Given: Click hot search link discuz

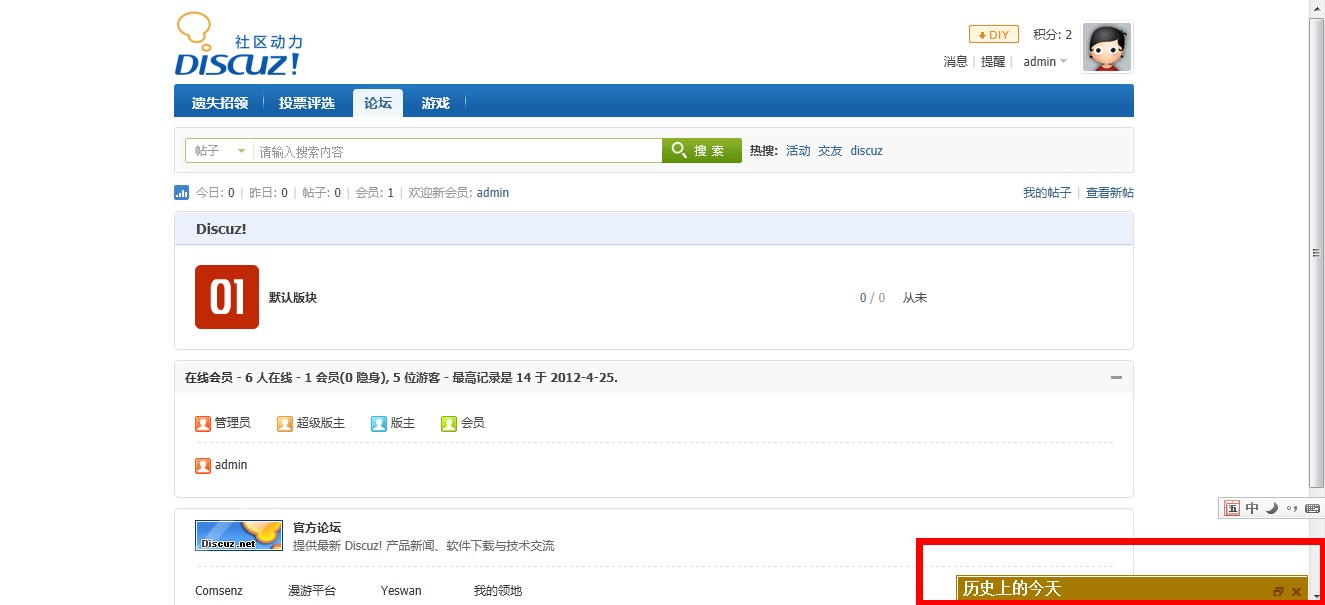Looking at the screenshot, I should point(866,151).
